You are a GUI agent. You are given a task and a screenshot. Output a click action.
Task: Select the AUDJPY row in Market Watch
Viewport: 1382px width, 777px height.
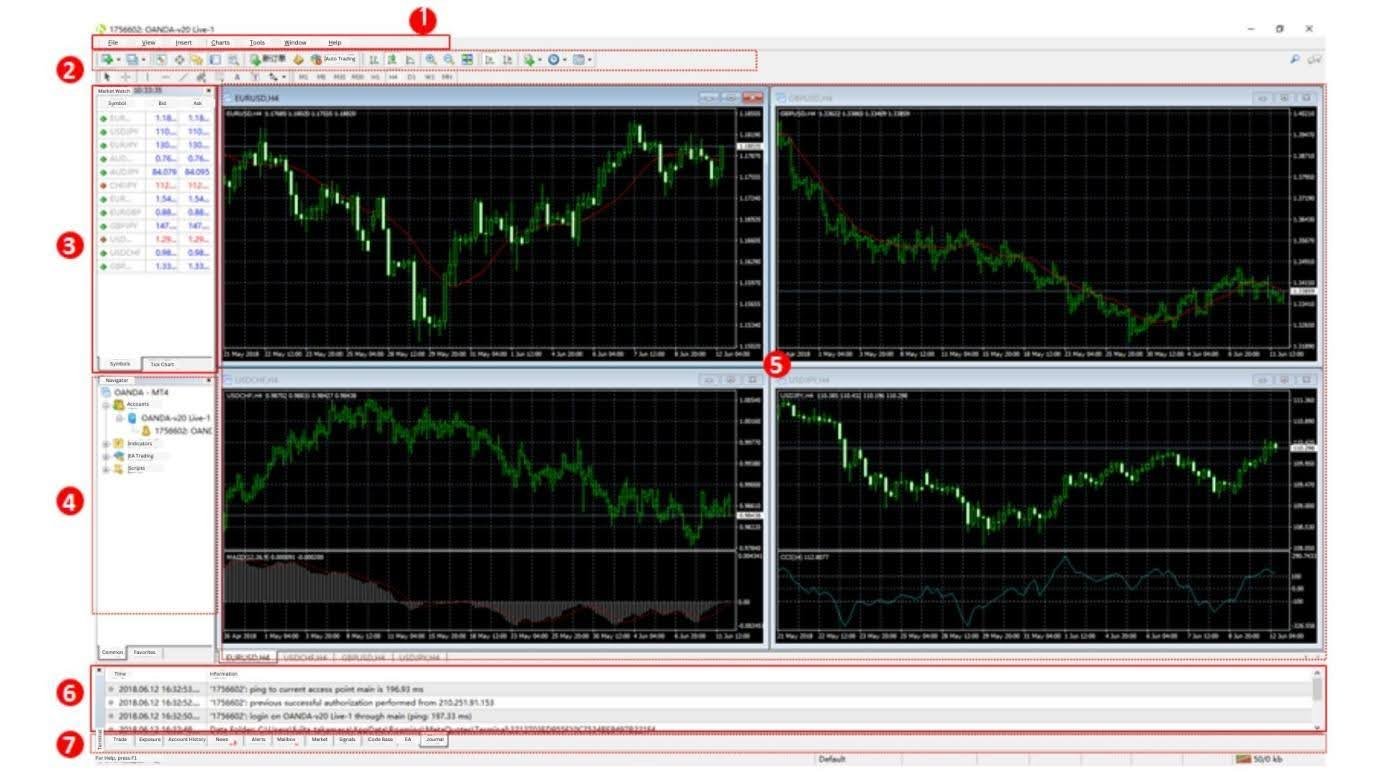tap(150, 172)
